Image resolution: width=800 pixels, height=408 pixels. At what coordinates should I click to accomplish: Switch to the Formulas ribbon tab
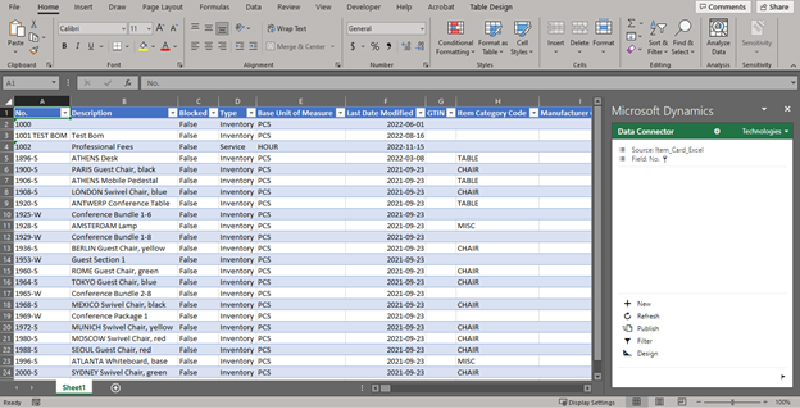tap(215, 6)
